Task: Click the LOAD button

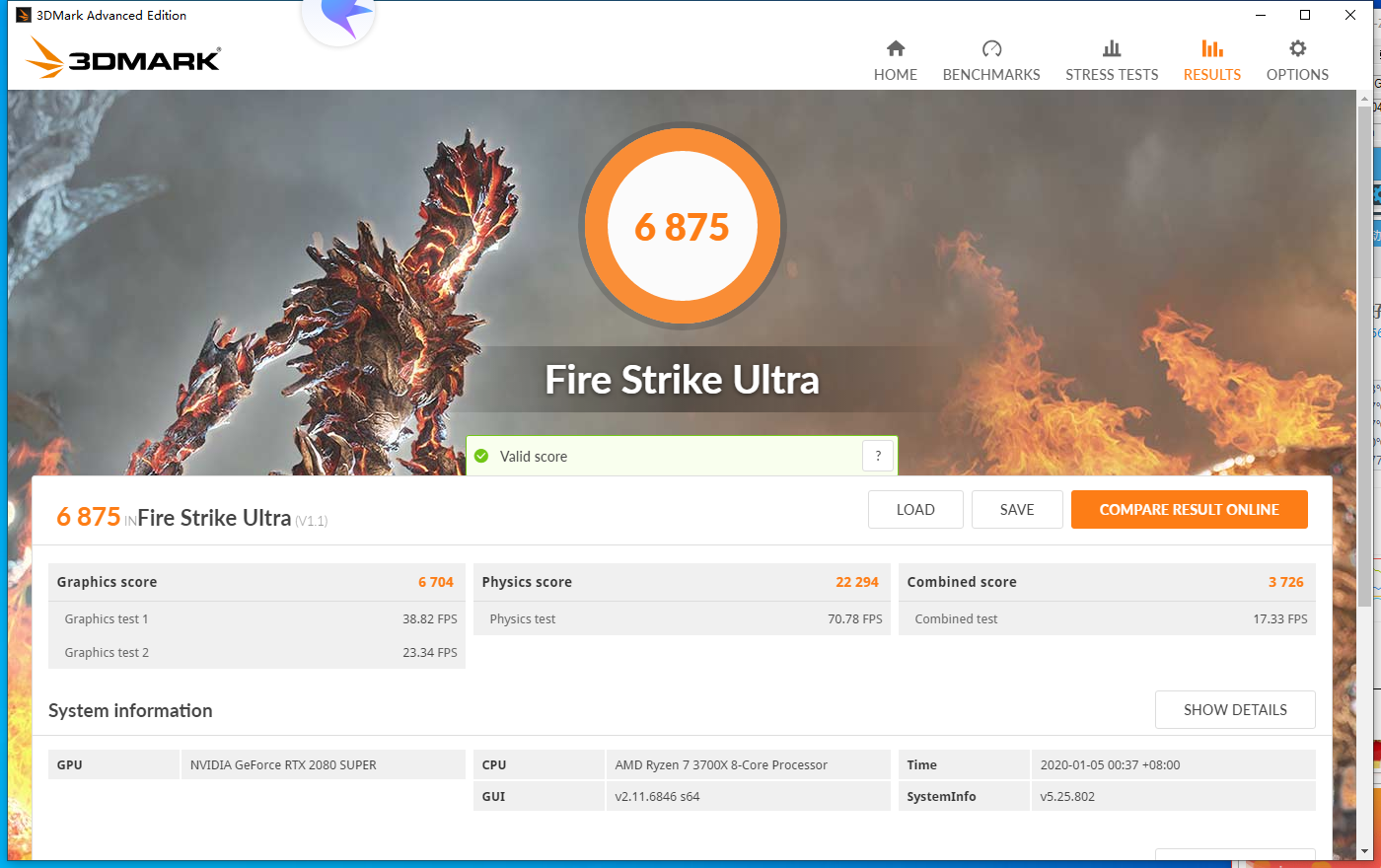Action: pyautogui.click(x=915, y=510)
